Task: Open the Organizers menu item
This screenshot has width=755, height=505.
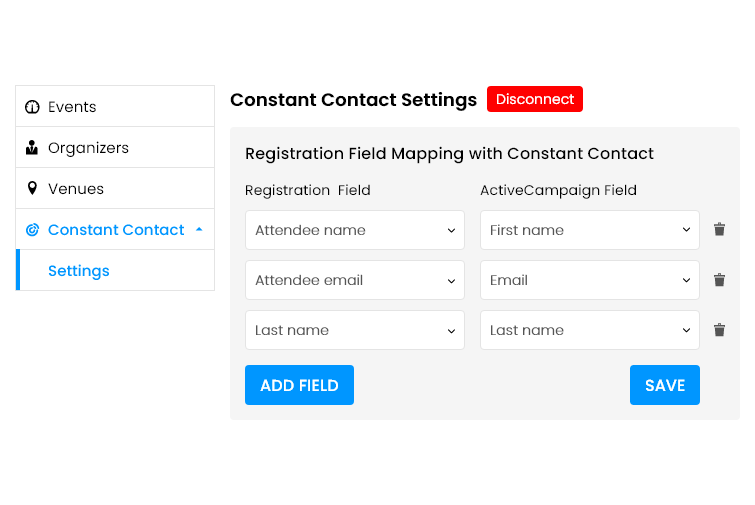Action: point(115,147)
